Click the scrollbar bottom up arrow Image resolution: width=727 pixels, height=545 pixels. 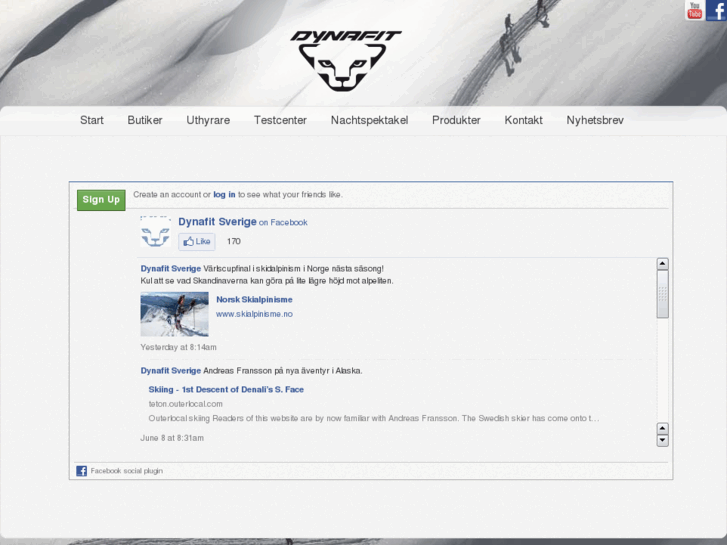[663, 428]
